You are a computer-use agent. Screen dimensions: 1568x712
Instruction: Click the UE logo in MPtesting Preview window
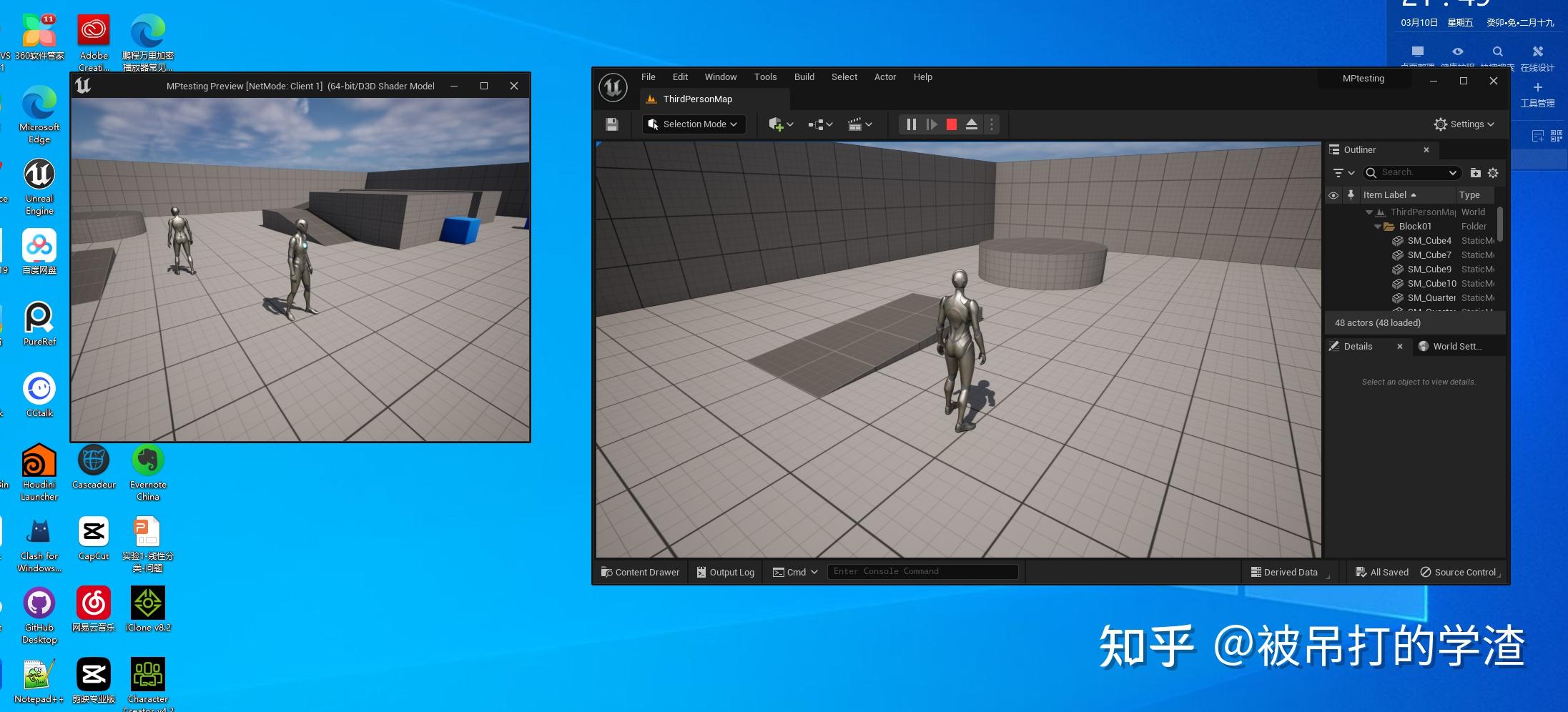[x=83, y=86]
